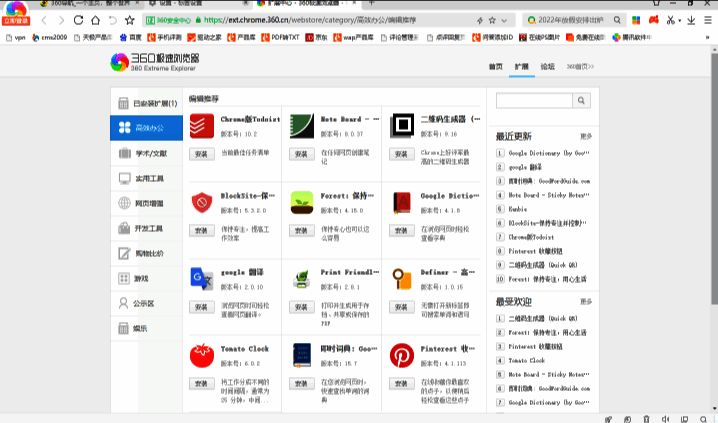
Task: Open the 二维码生成器 QR code icon
Action: [x=402, y=126]
